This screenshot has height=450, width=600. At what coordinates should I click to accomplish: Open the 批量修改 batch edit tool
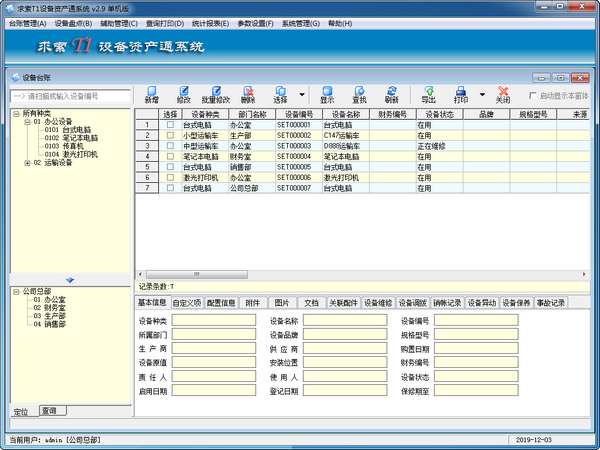point(215,95)
